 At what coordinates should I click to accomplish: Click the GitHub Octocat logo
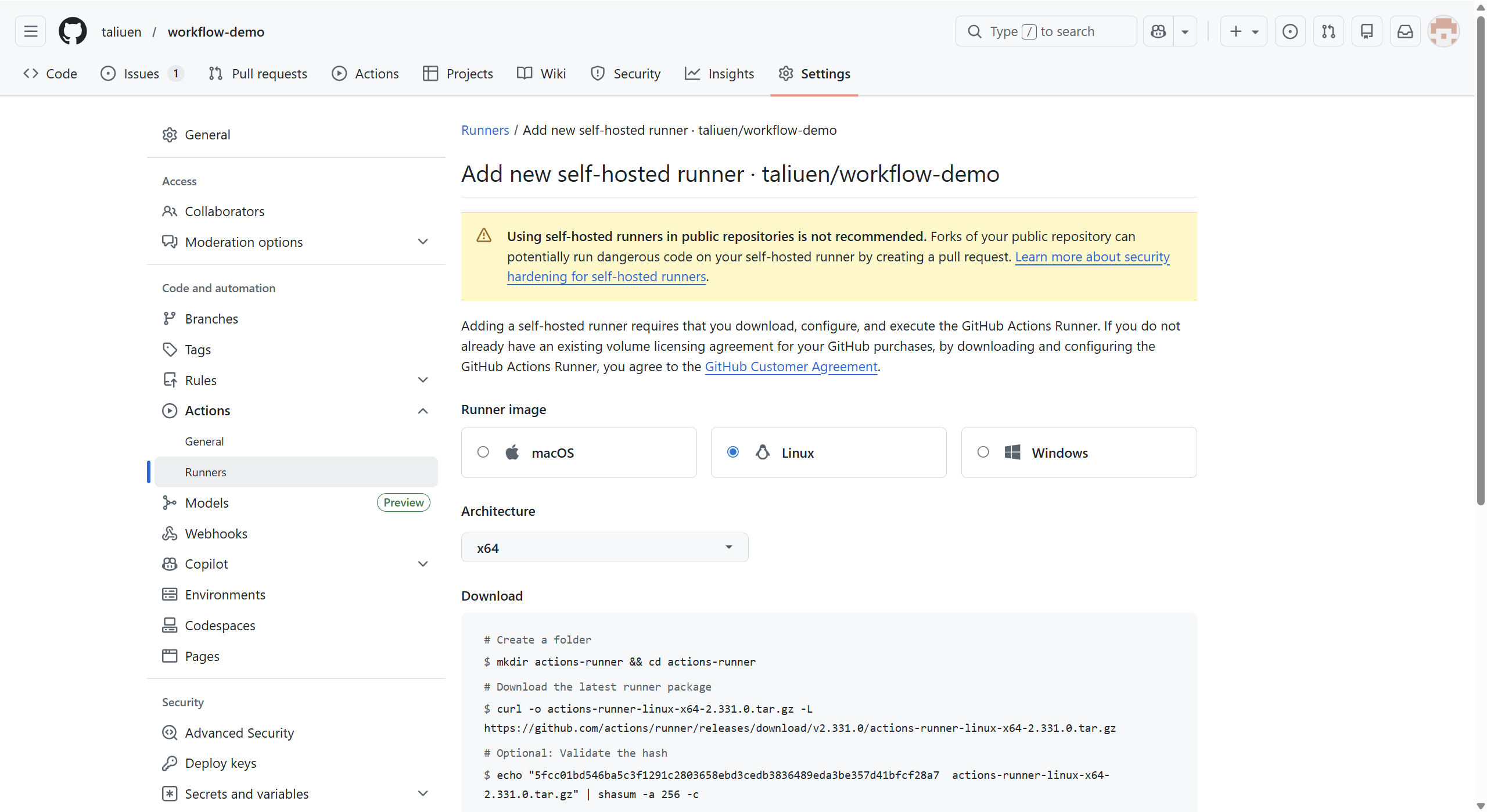point(73,31)
